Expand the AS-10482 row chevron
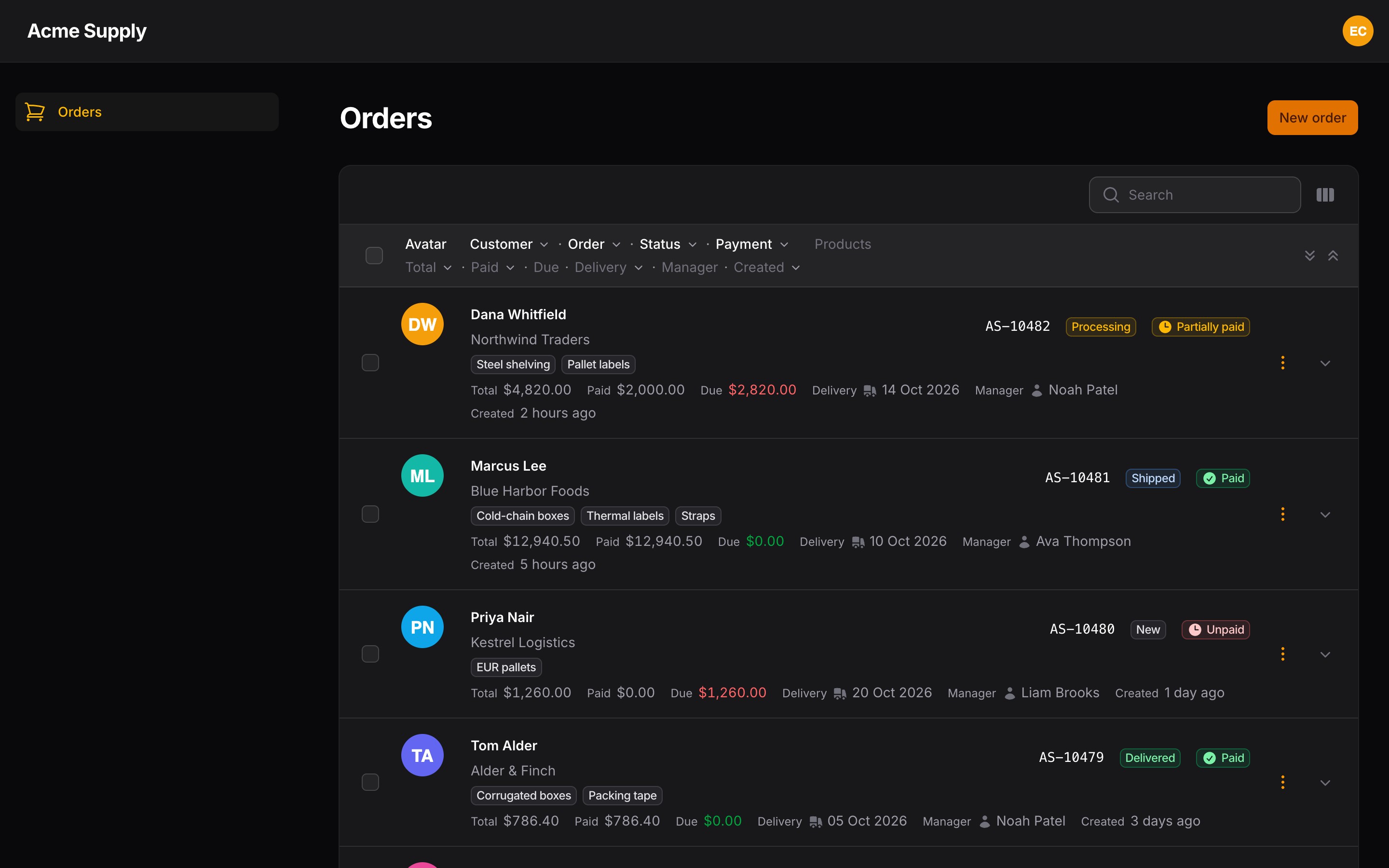 (x=1325, y=364)
